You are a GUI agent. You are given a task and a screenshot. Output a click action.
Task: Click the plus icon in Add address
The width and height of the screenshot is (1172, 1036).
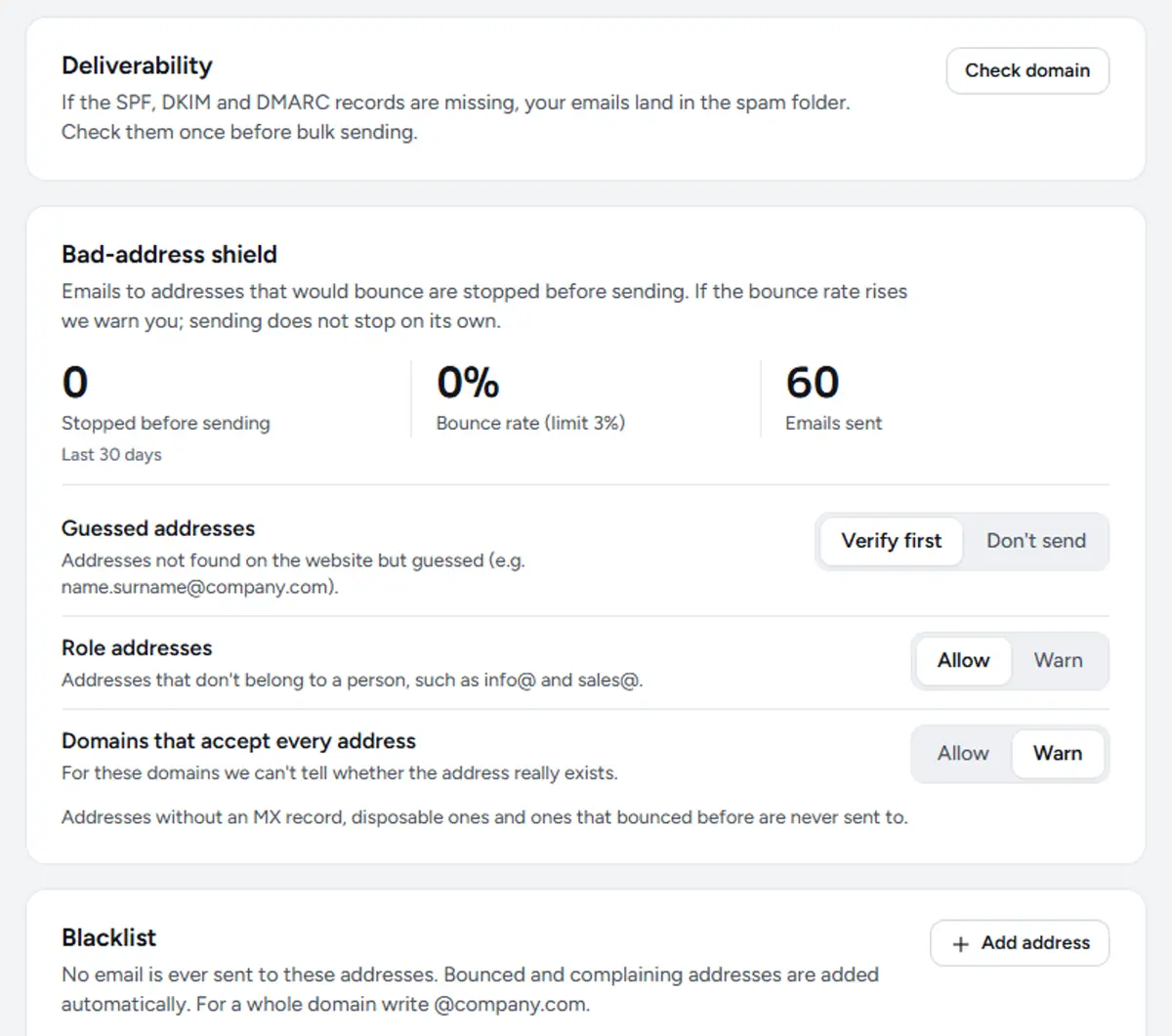(x=961, y=944)
